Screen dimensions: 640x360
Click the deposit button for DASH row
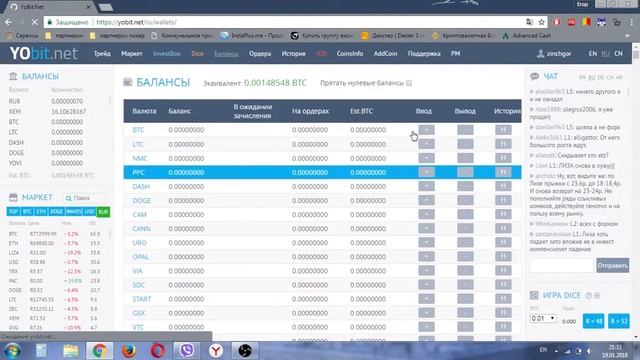pyautogui.click(x=426, y=186)
